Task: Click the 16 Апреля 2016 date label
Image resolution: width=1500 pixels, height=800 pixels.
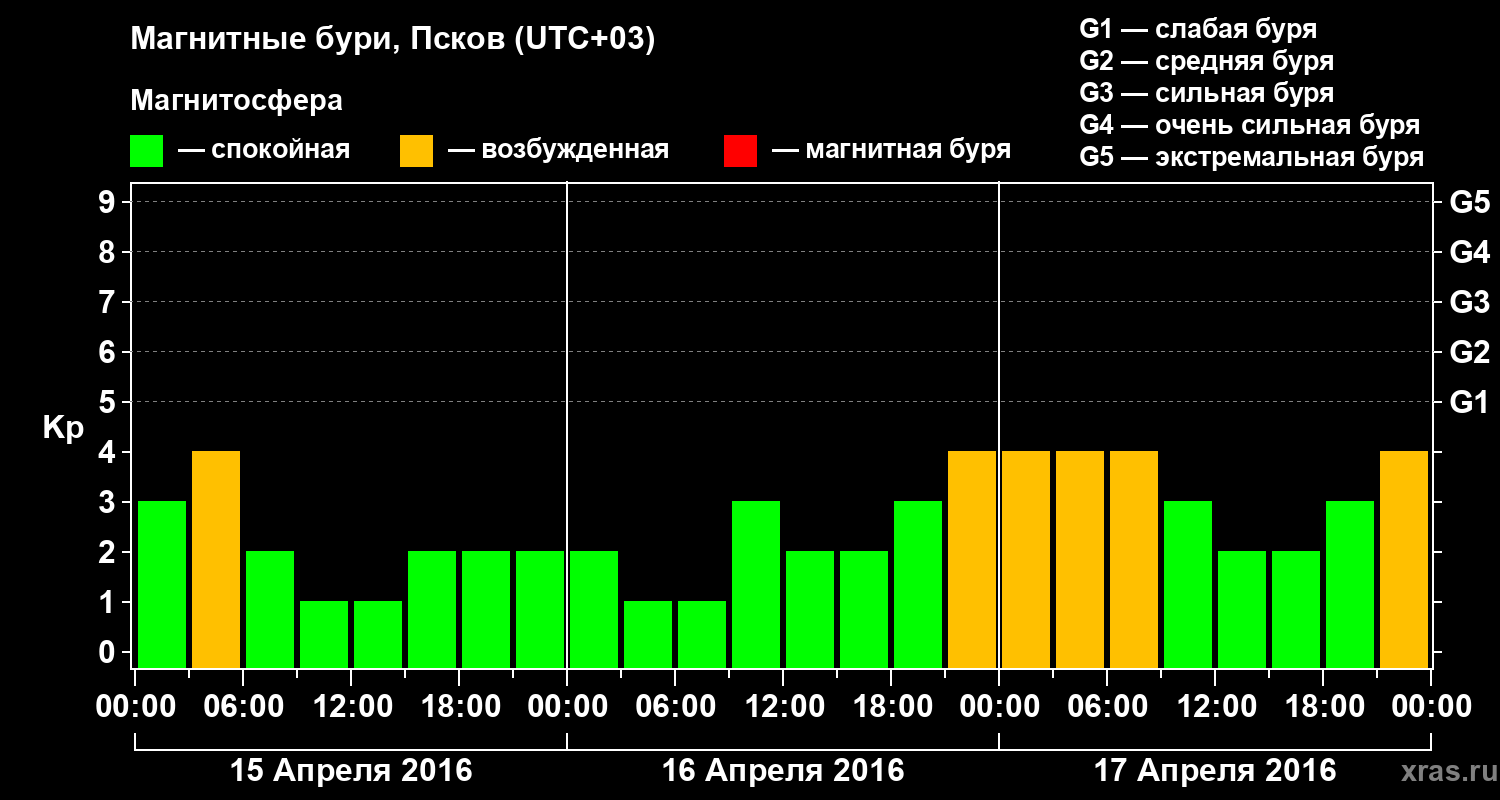Action: 783,771
